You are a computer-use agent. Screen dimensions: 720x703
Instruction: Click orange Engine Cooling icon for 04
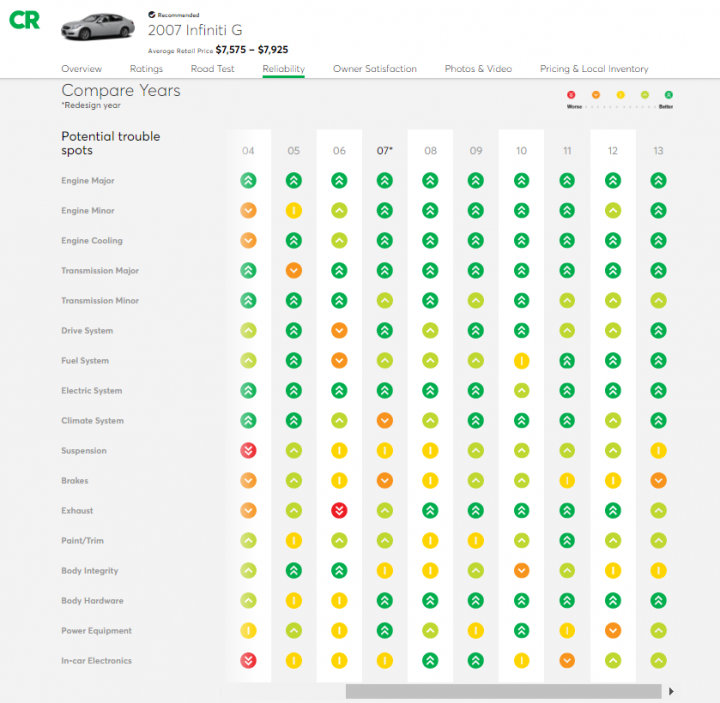248,240
